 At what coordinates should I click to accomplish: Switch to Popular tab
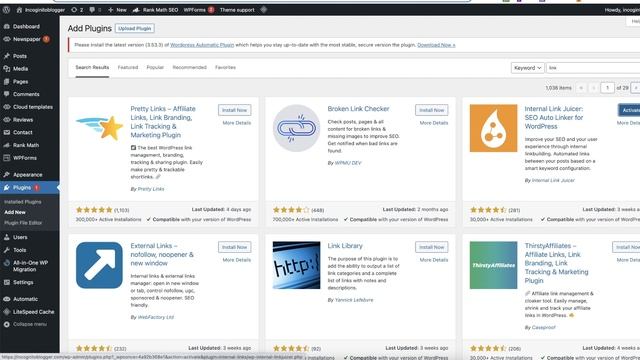click(155, 67)
